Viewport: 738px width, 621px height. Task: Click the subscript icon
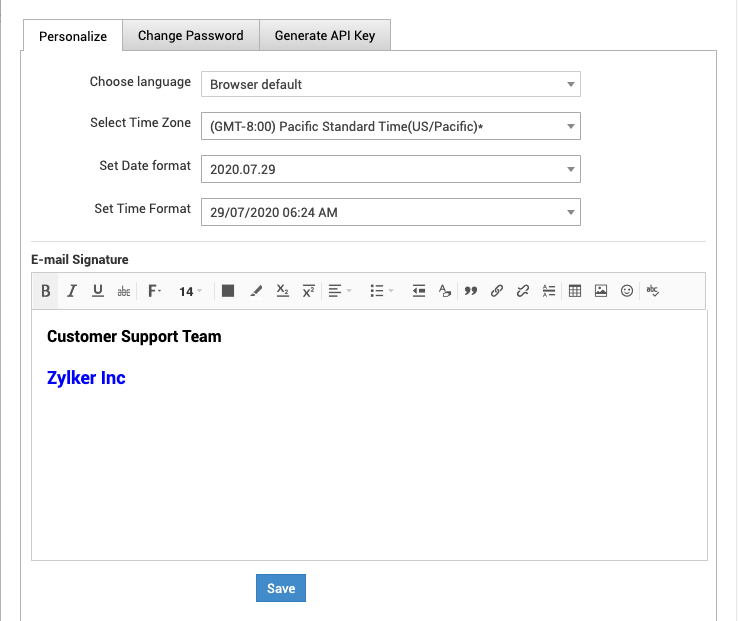[x=282, y=291]
